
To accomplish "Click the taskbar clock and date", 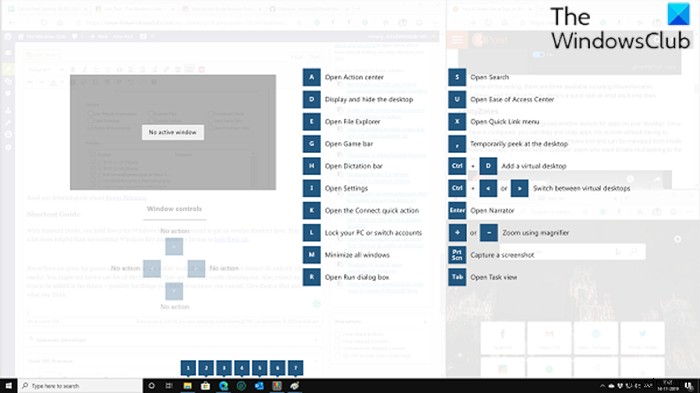I will [x=668, y=386].
